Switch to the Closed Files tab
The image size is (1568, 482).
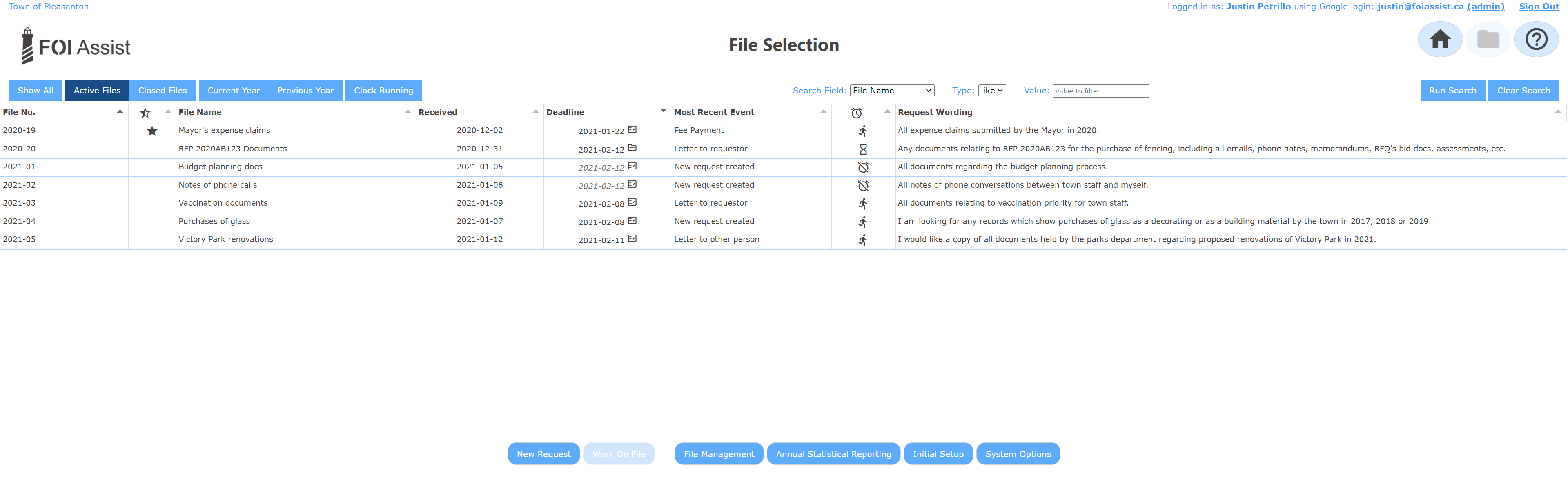(x=162, y=90)
